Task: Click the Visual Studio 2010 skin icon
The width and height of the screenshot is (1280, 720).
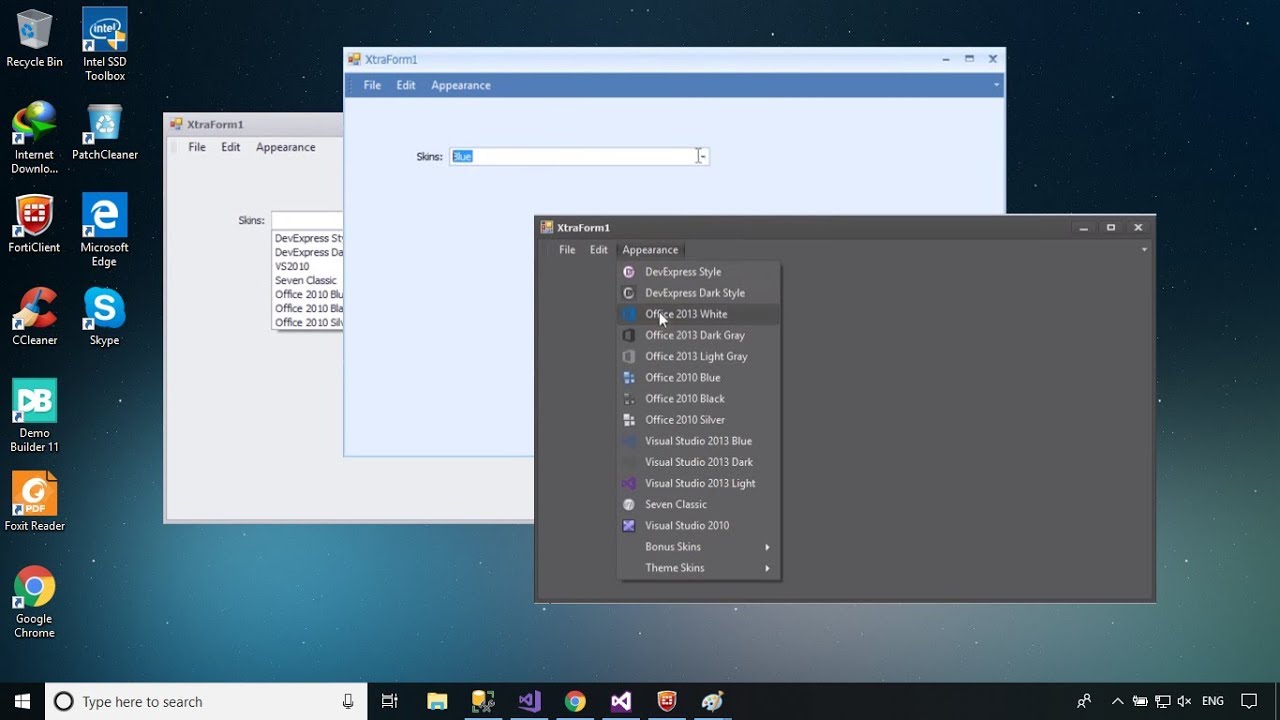Action: pyautogui.click(x=629, y=525)
